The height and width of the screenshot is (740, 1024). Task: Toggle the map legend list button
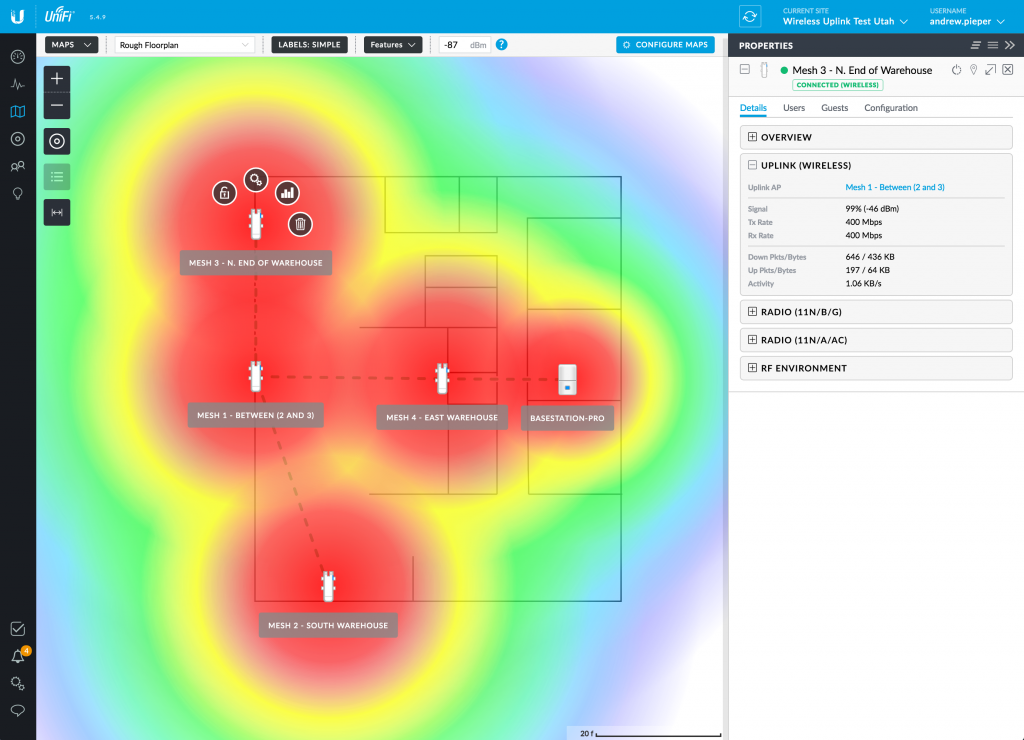click(57, 177)
